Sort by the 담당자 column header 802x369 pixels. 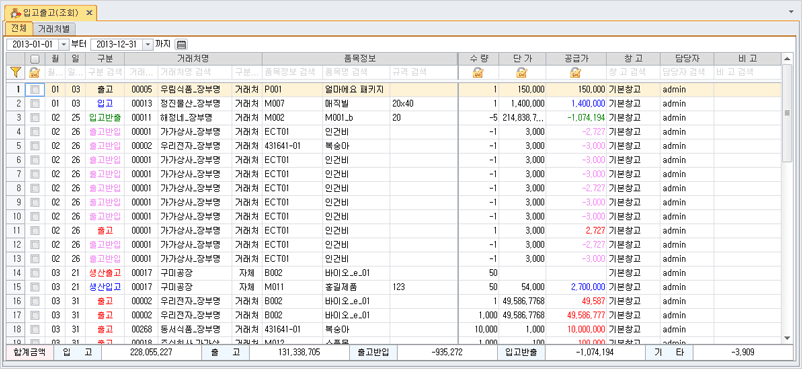[686, 59]
